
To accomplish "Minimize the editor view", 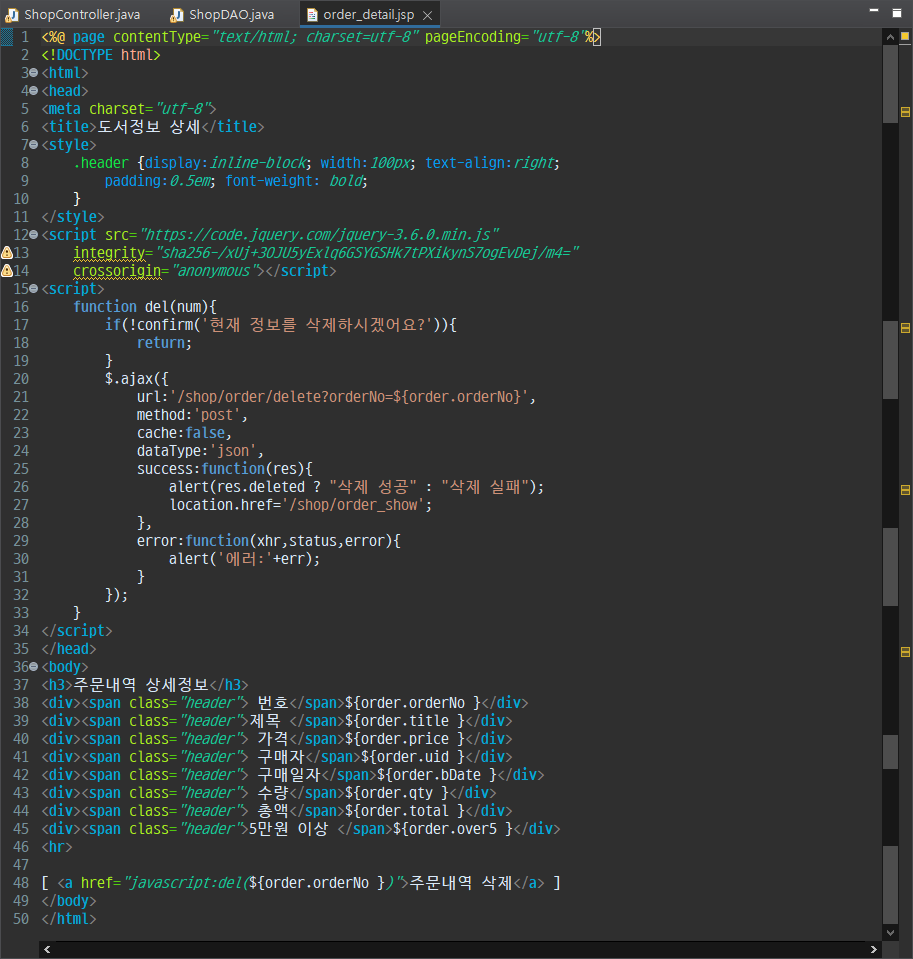I will [x=874, y=11].
